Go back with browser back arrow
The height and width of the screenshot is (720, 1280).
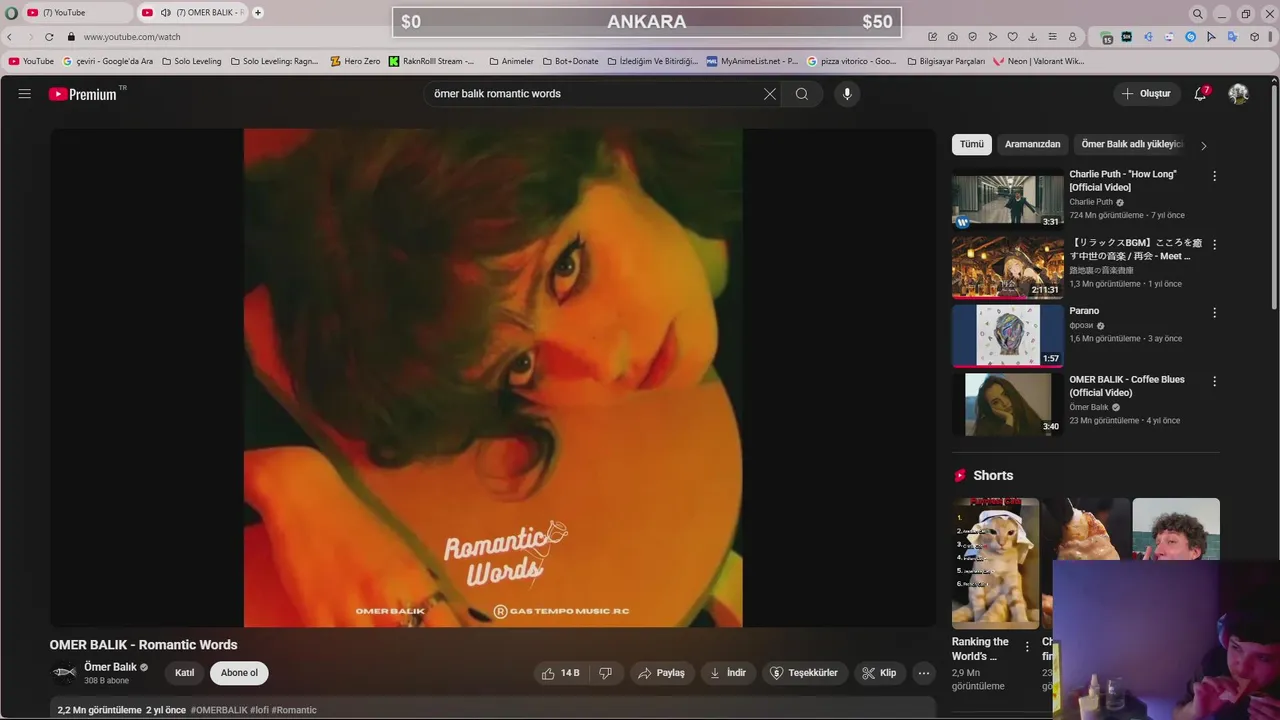pos(10,37)
